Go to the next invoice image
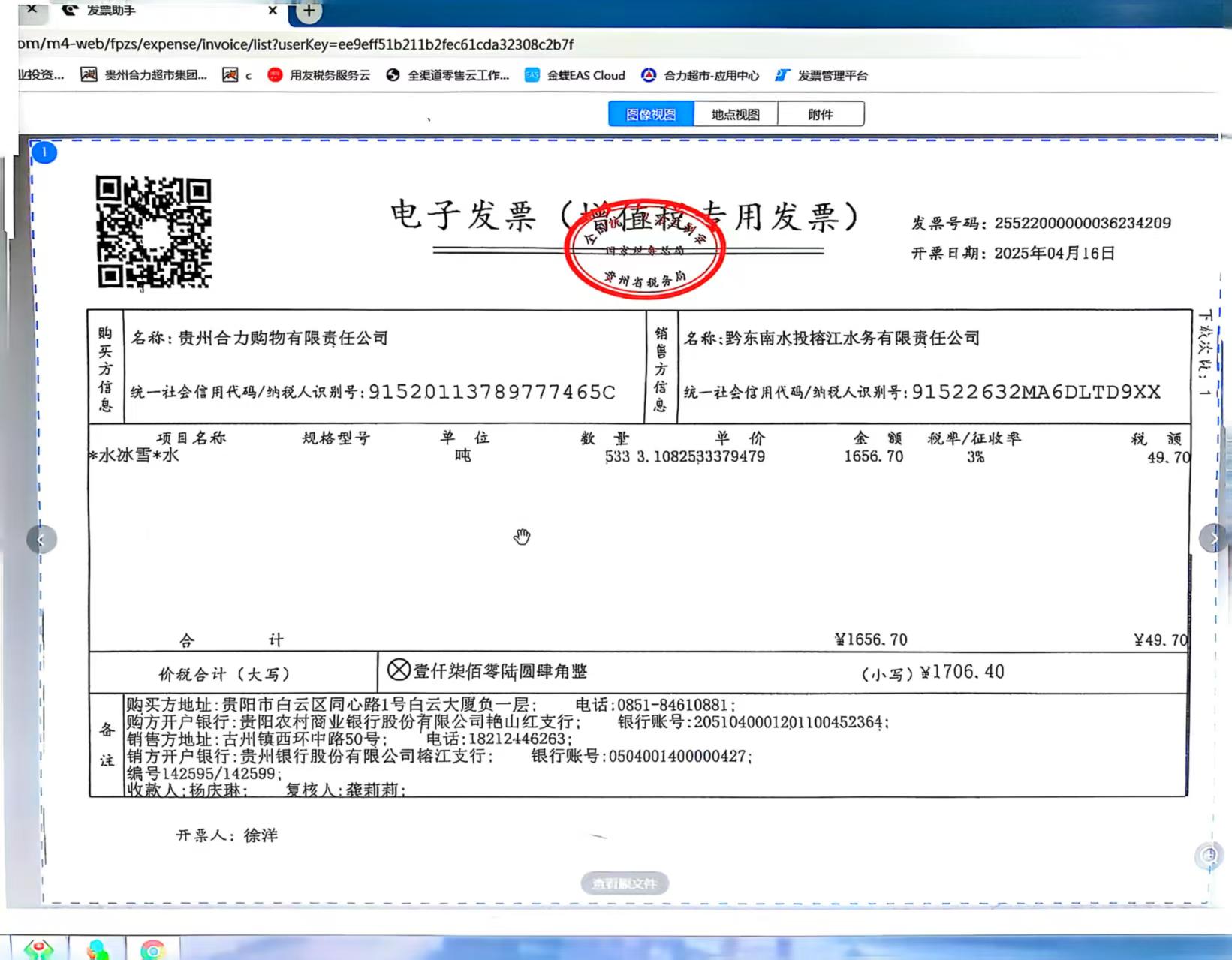Image resolution: width=1232 pixels, height=960 pixels. tap(1212, 538)
